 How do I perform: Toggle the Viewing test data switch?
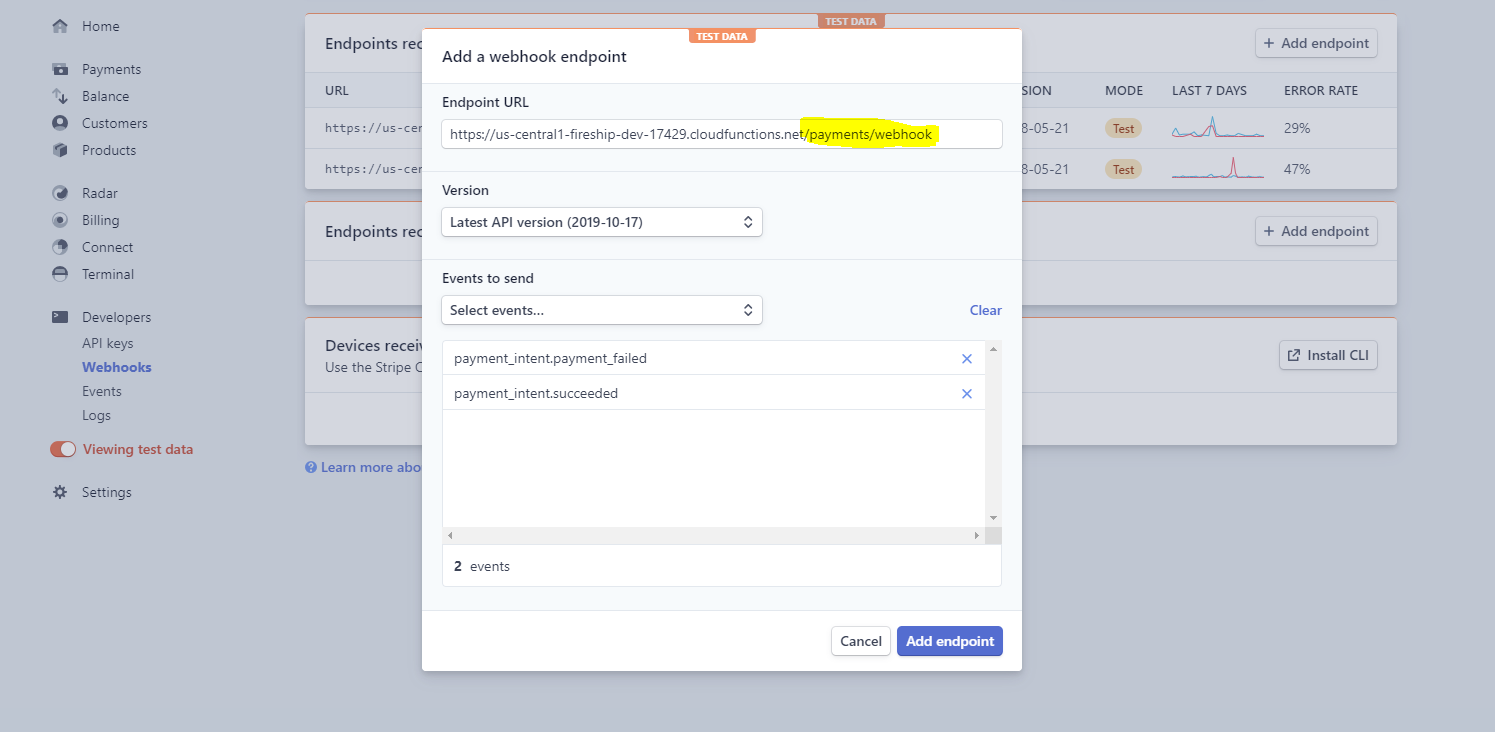63,449
